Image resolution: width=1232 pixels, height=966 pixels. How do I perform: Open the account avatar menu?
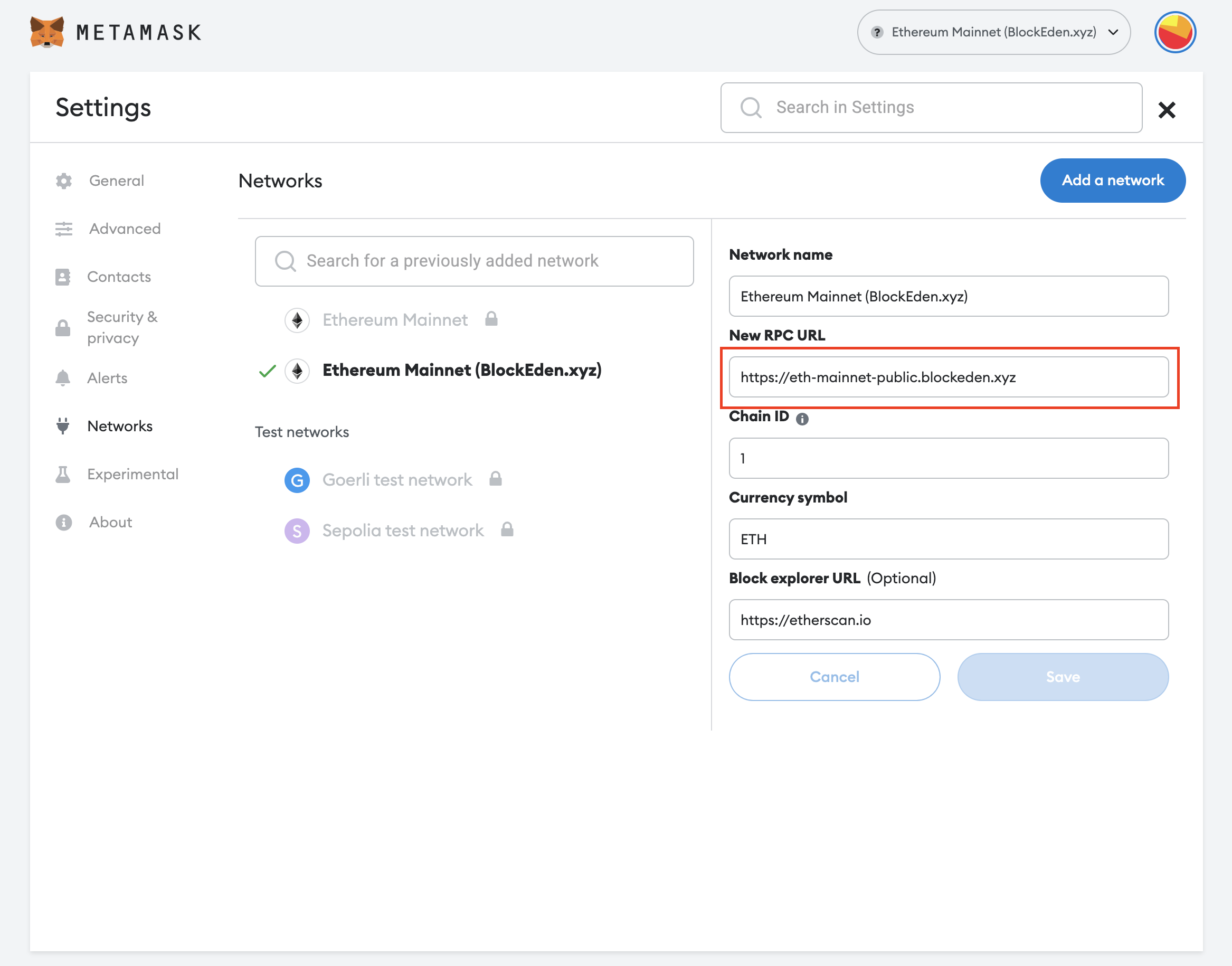click(1174, 32)
